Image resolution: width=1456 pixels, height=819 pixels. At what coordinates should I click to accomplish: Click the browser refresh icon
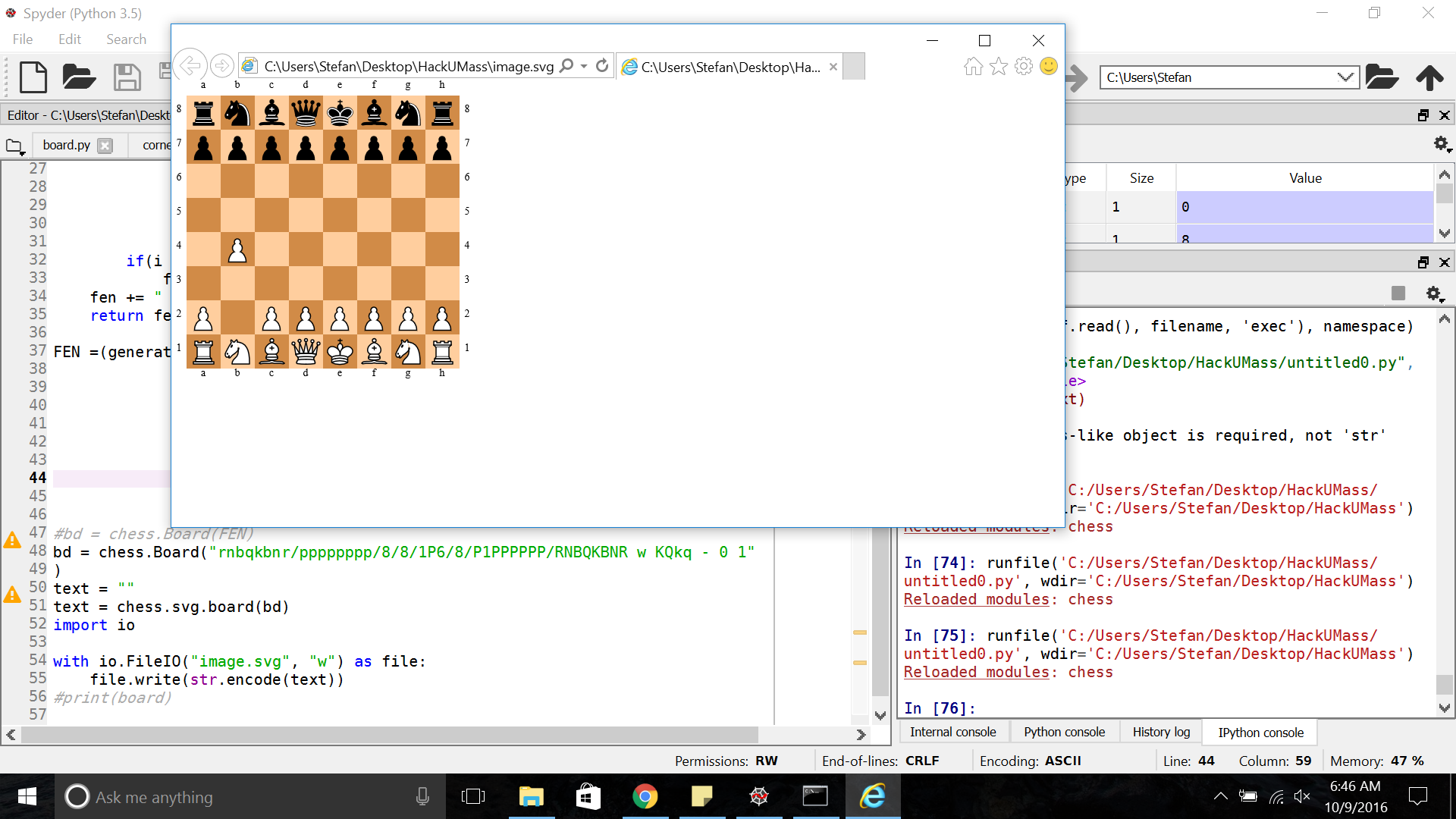pyautogui.click(x=602, y=67)
